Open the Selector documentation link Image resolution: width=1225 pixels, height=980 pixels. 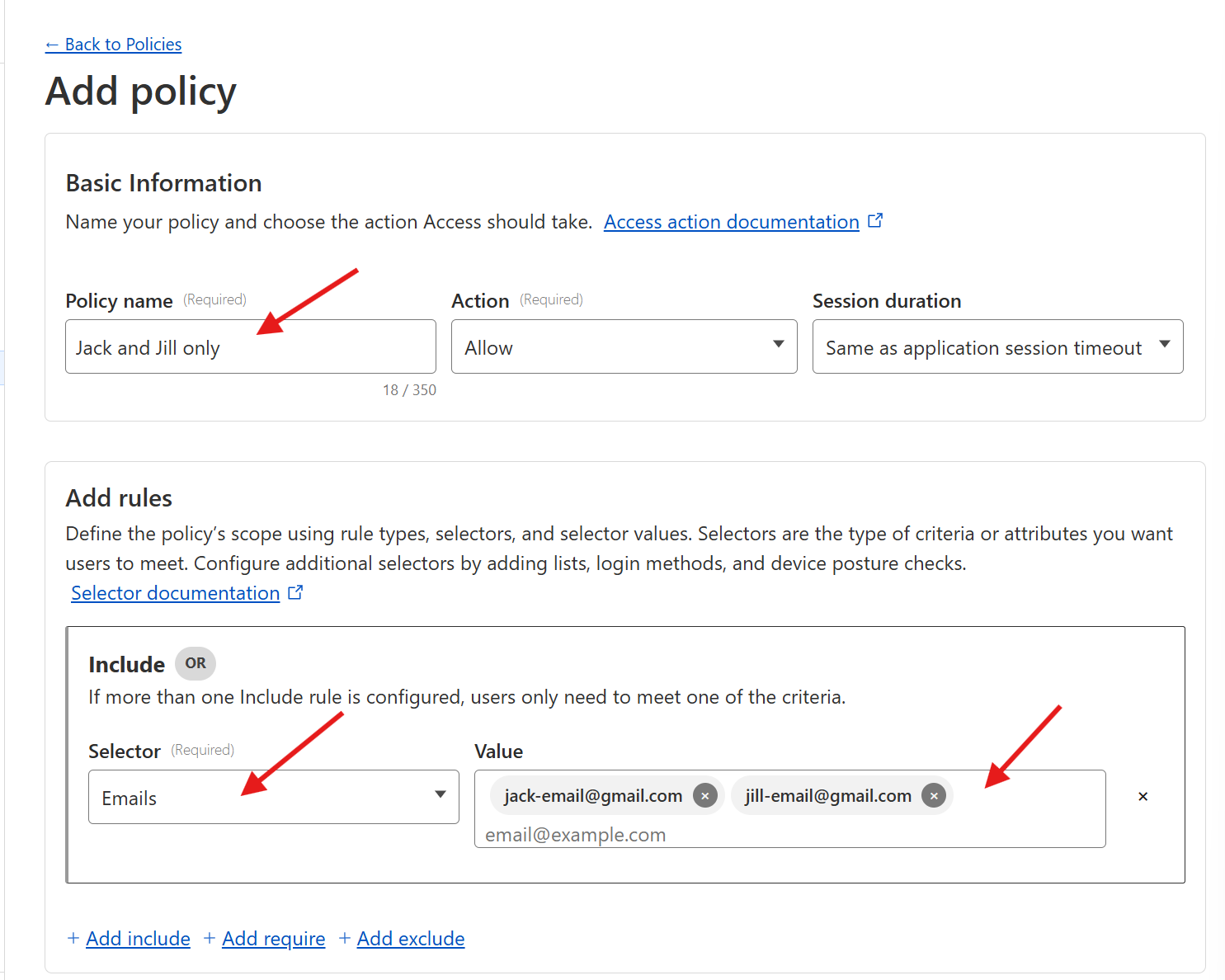pos(174,592)
